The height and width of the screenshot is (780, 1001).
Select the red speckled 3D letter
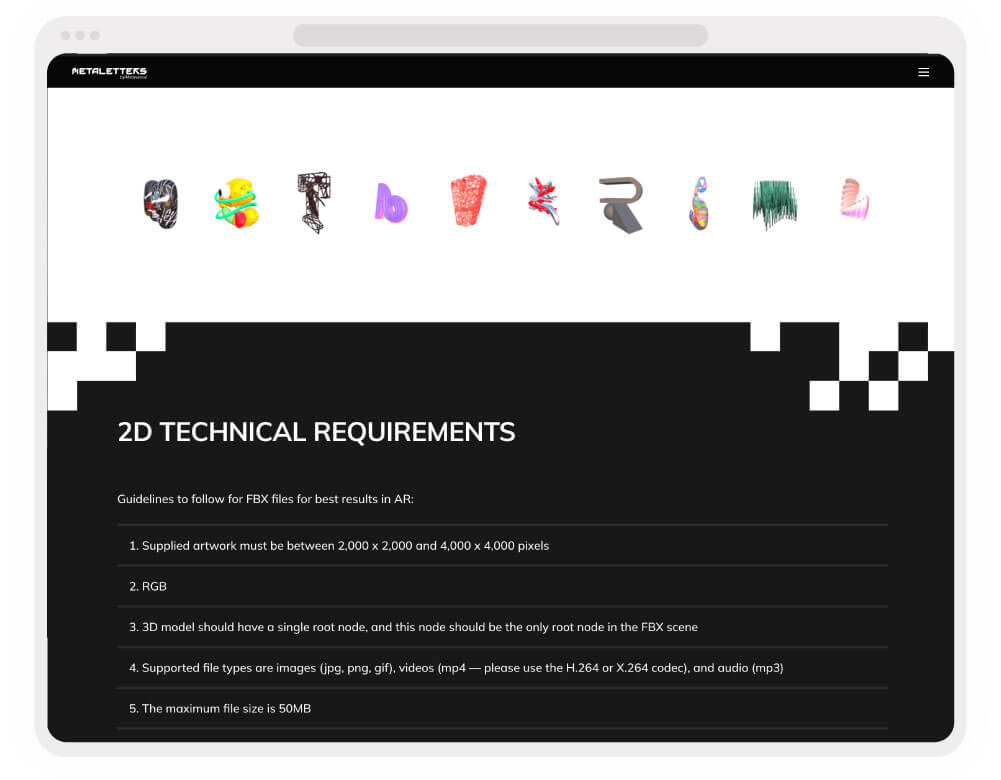[468, 200]
